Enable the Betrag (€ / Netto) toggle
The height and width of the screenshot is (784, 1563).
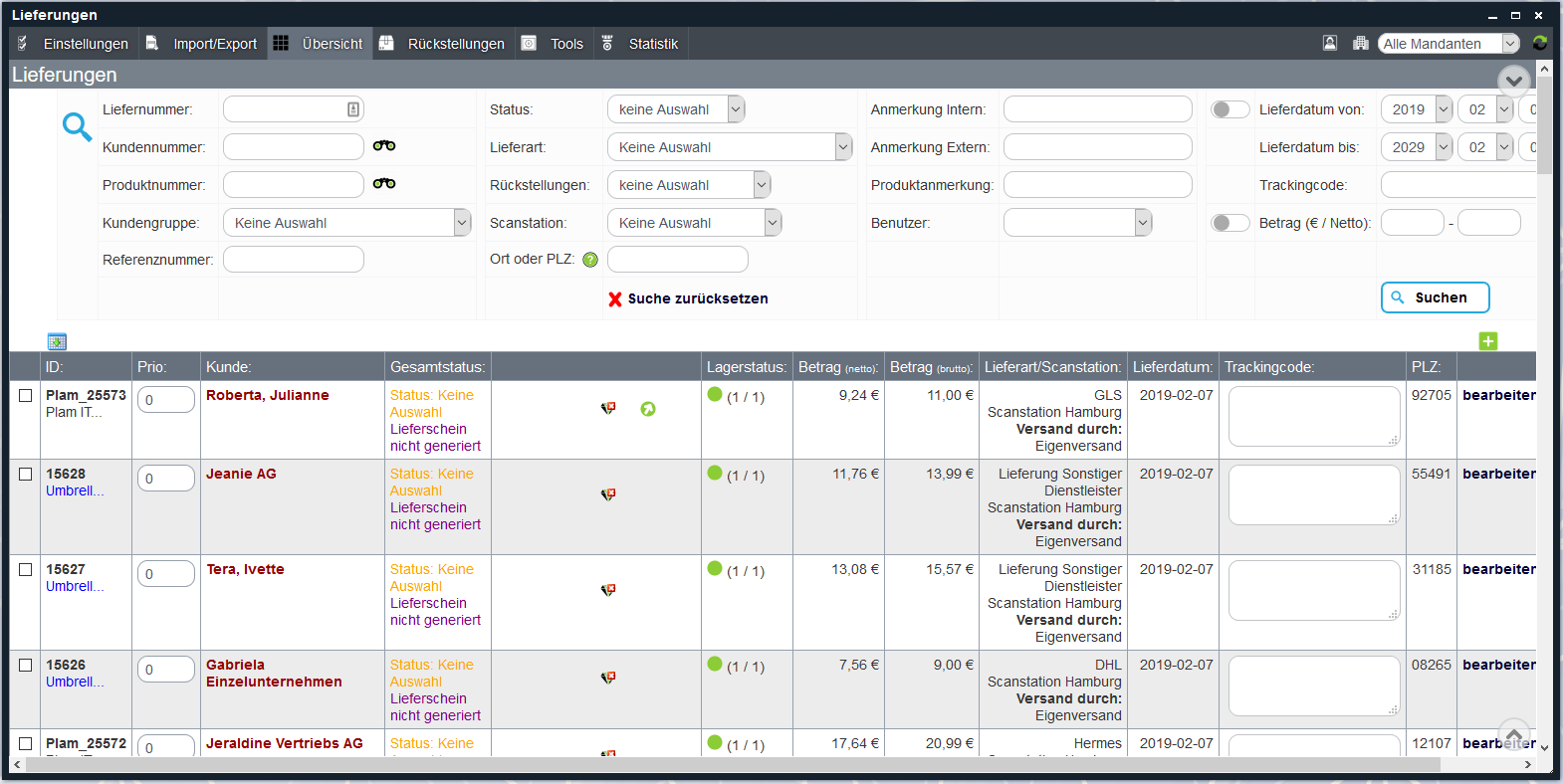(1229, 223)
